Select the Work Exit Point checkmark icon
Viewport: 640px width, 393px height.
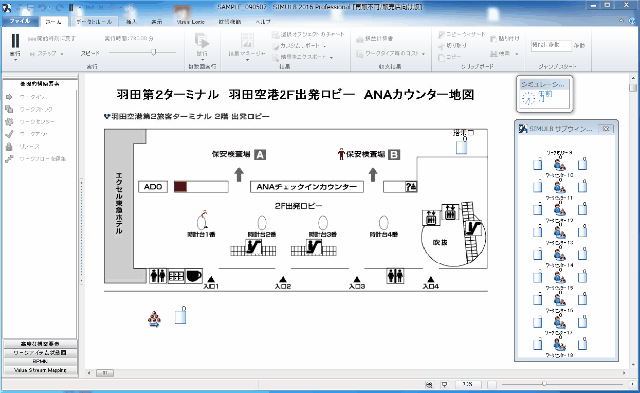click(x=9, y=134)
